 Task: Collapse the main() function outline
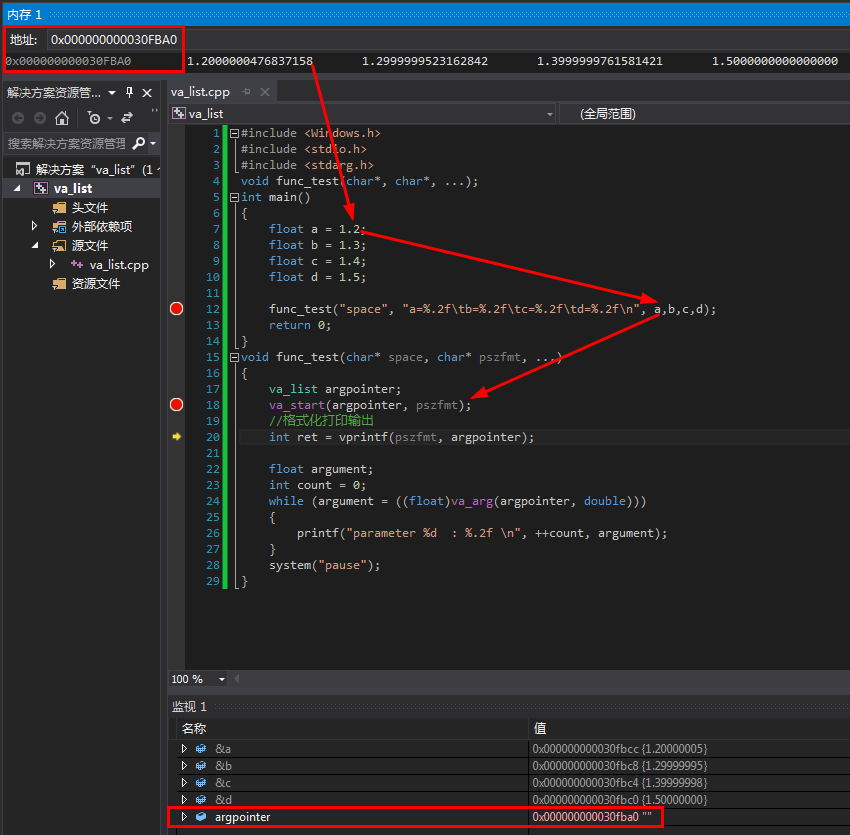[x=234, y=197]
